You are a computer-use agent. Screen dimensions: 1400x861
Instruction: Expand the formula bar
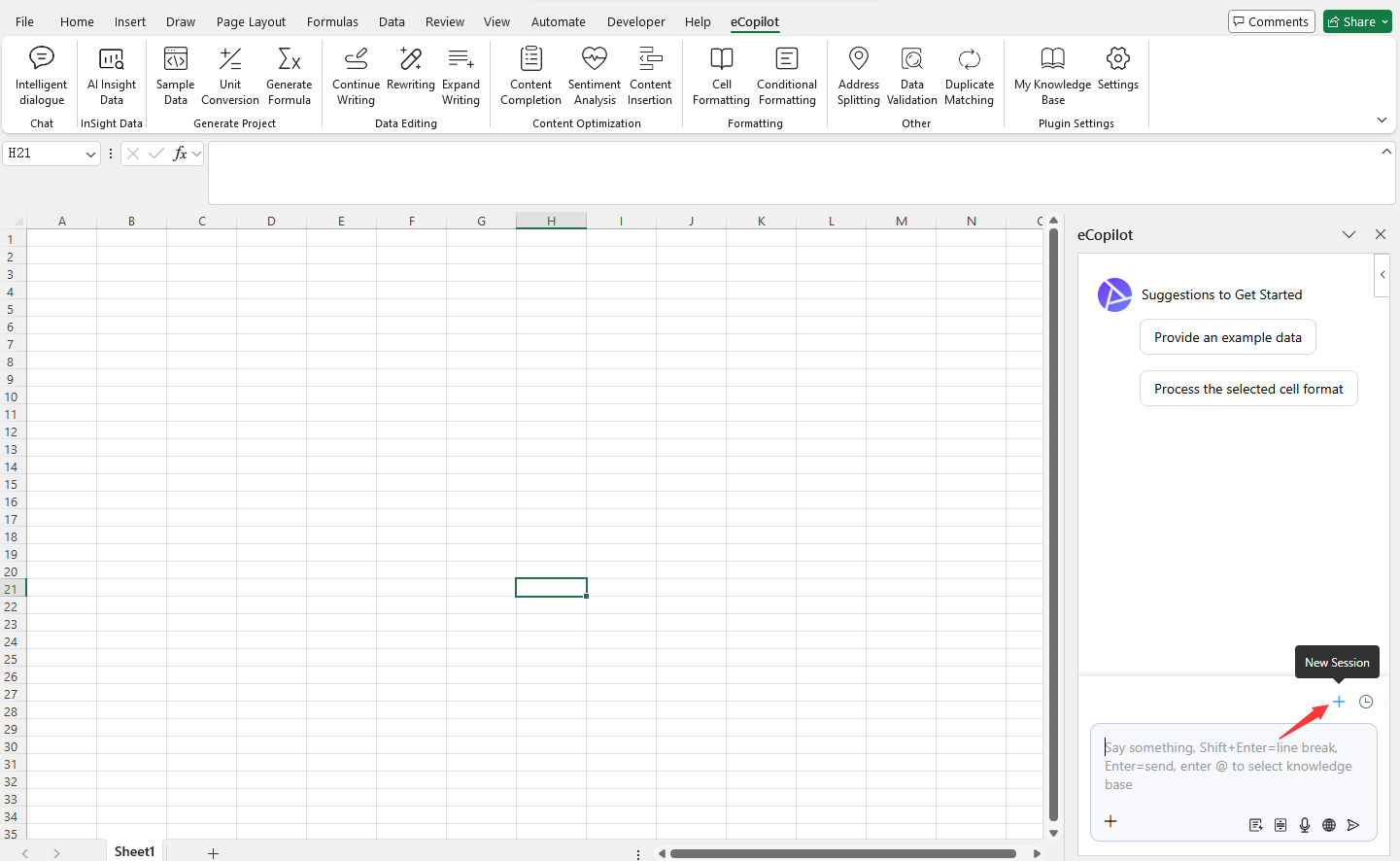point(1386,152)
